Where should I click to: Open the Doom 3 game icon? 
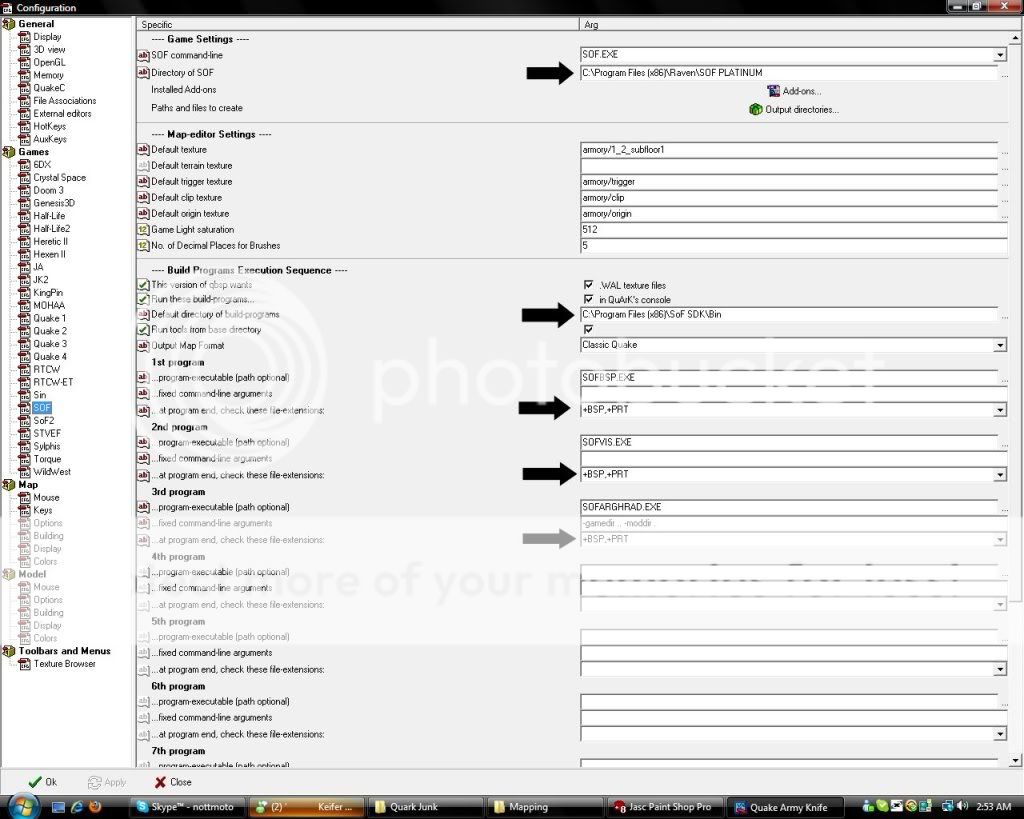pyautogui.click(x=24, y=191)
